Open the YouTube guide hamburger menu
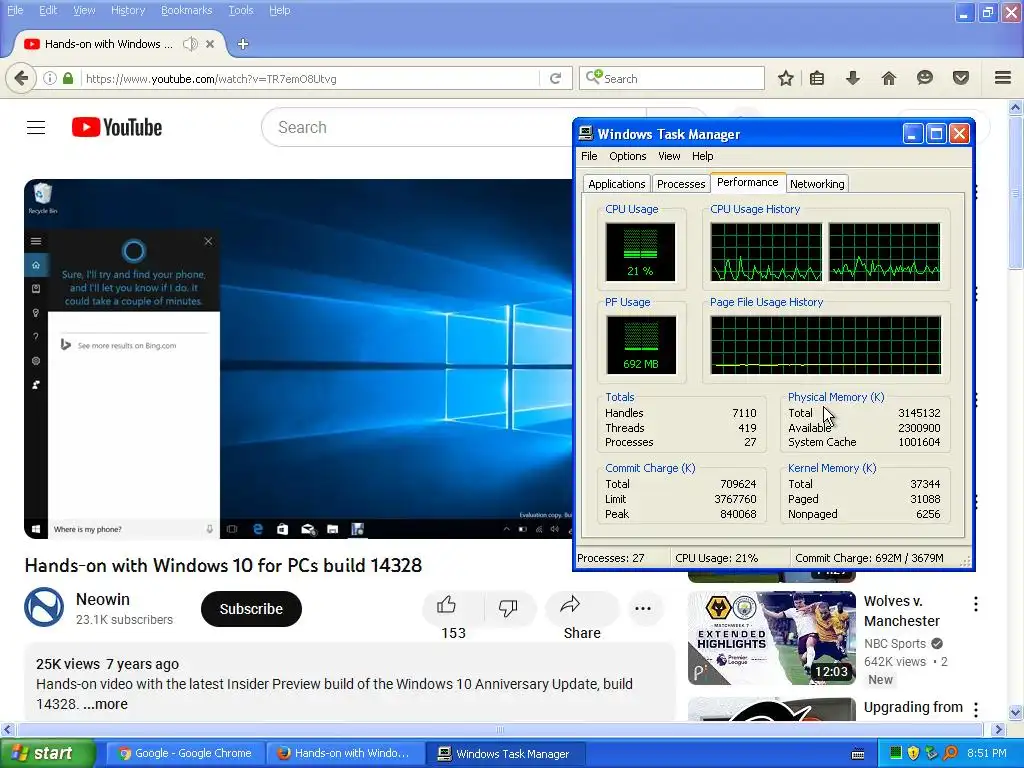1024x768 pixels. point(36,127)
